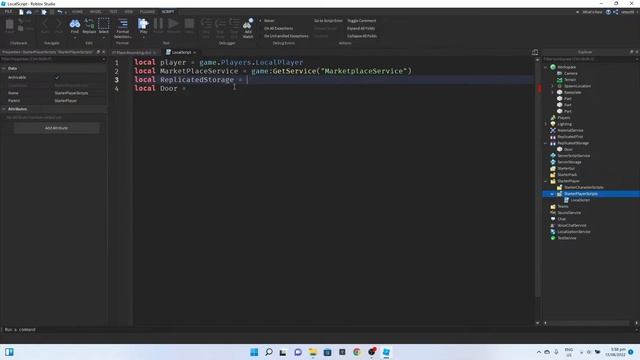Screen dimensions: 640x360
Task: Select Lighting service in Explorer
Action: coord(564,124)
